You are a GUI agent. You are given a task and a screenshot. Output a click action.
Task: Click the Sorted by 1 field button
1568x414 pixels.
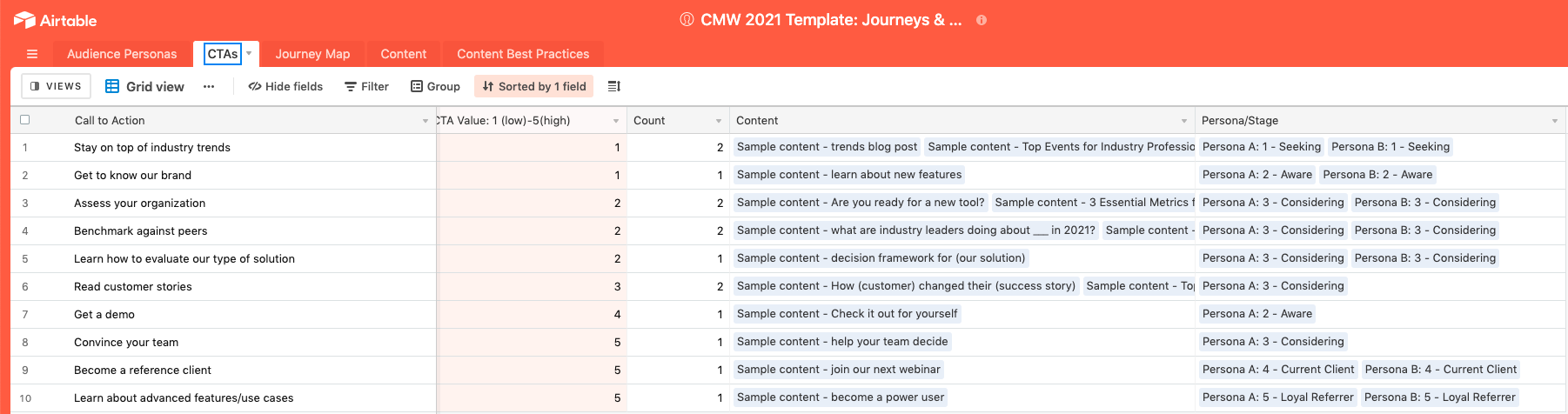534,86
